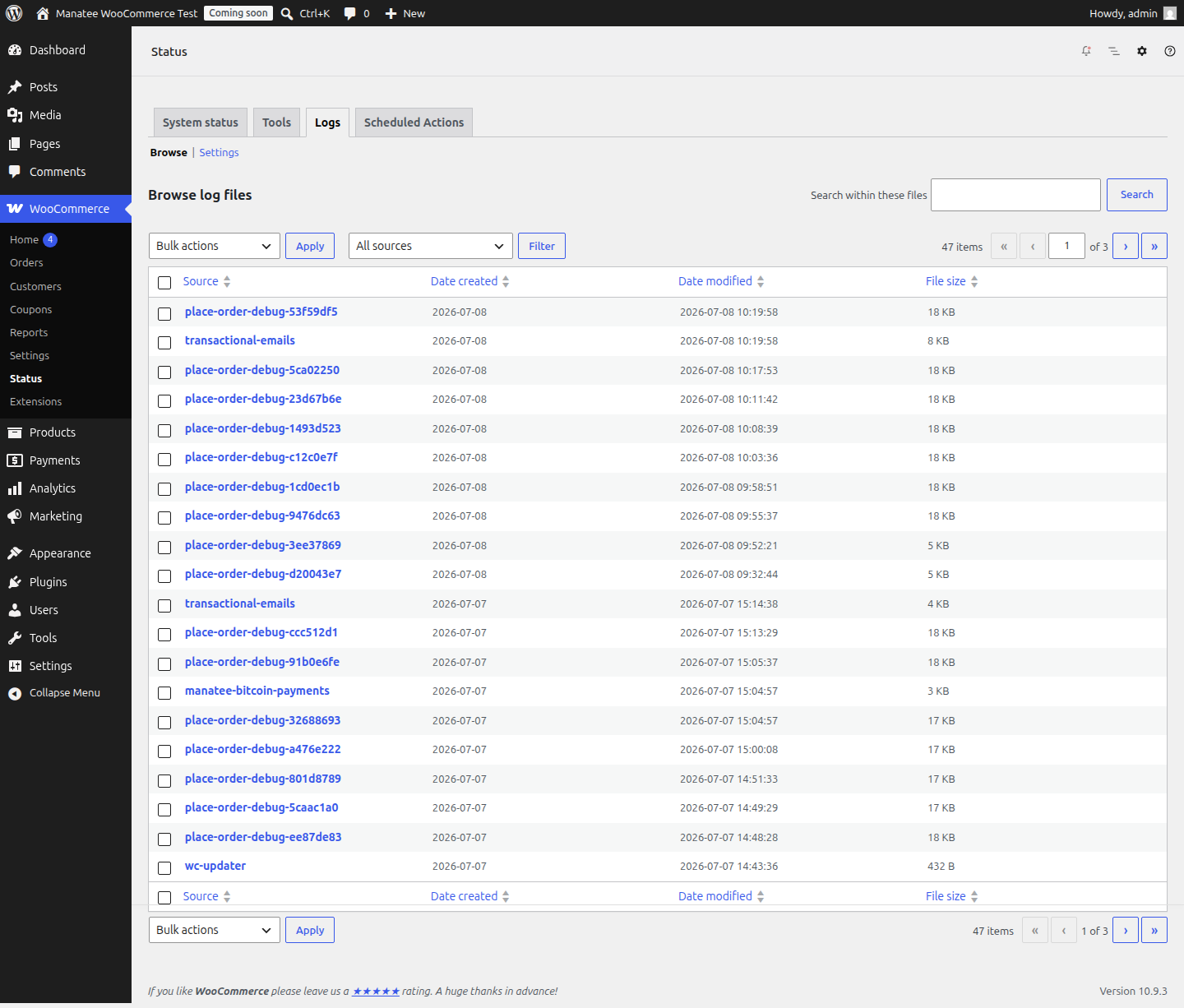Sort by File size column header
Screen dimensions: 1184x1008
pyautogui.click(x=951, y=281)
